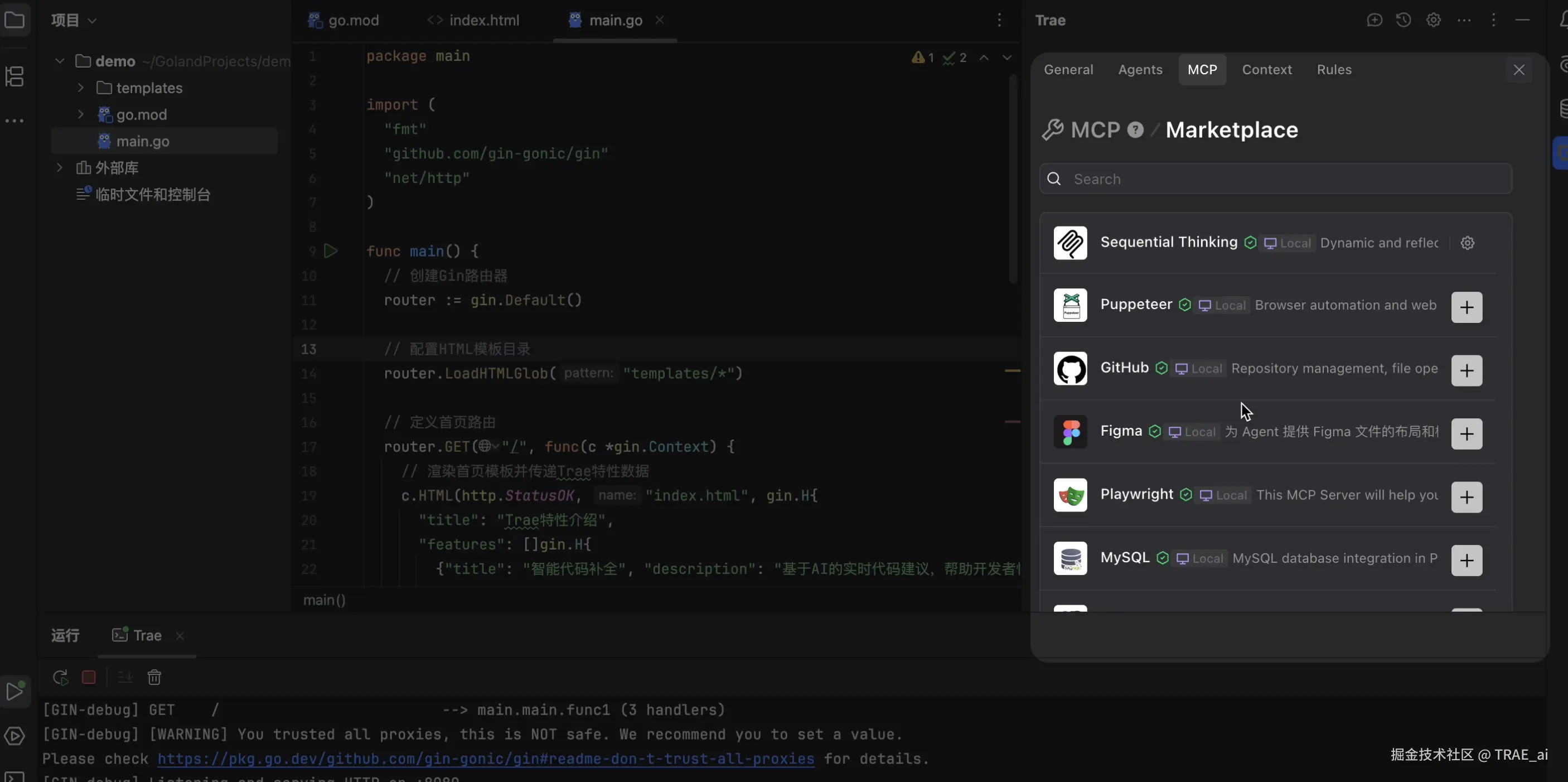Add the Figma MCP server
Viewport: 1568px width, 782px height.
pyautogui.click(x=1467, y=433)
